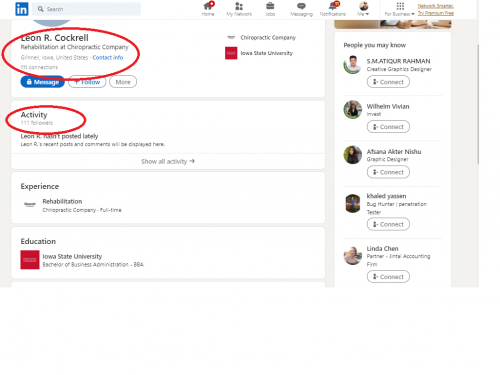Click the Follow button
500x375 pixels.
(x=87, y=82)
